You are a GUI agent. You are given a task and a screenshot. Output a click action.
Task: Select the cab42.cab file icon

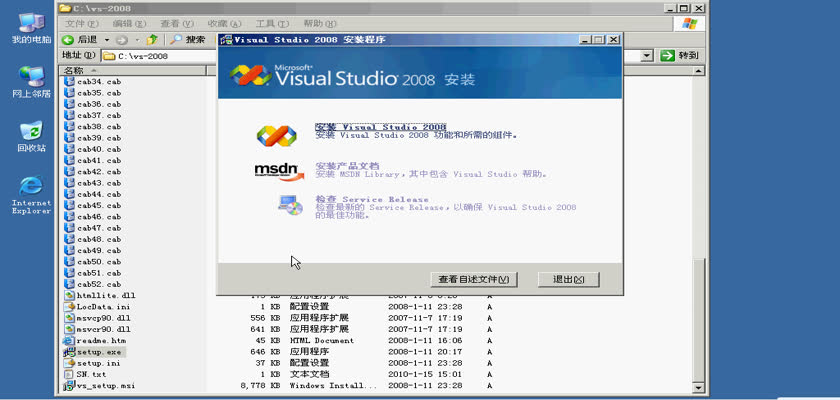pyautogui.click(x=69, y=171)
